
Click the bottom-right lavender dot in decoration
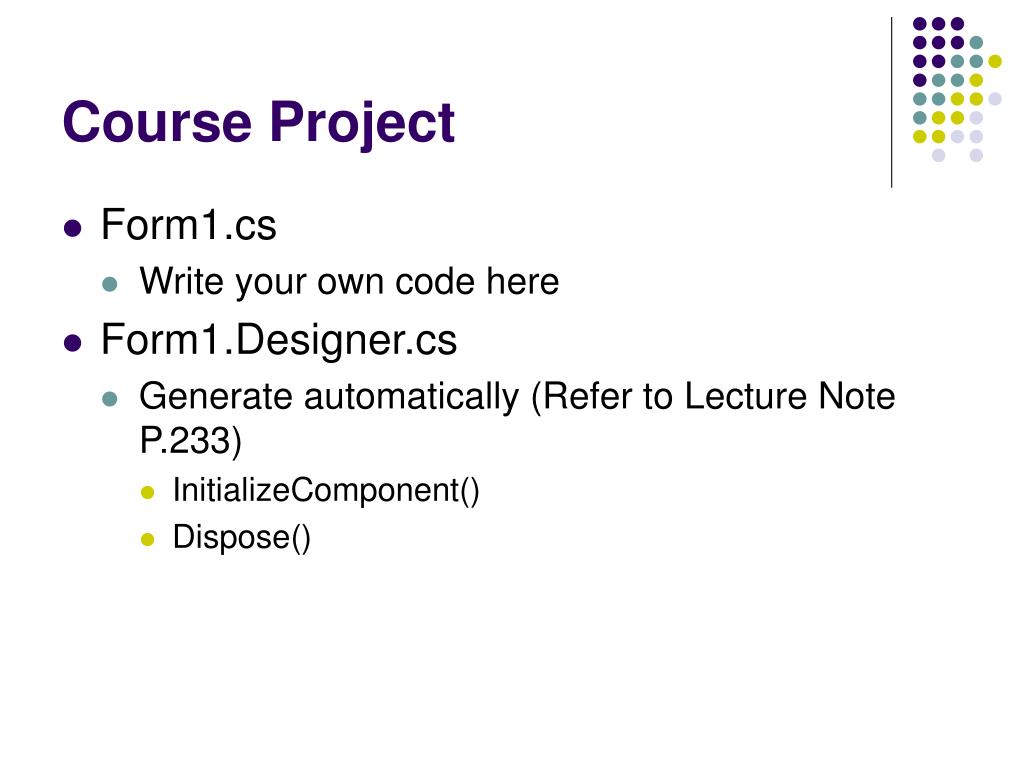[x=976, y=155]
